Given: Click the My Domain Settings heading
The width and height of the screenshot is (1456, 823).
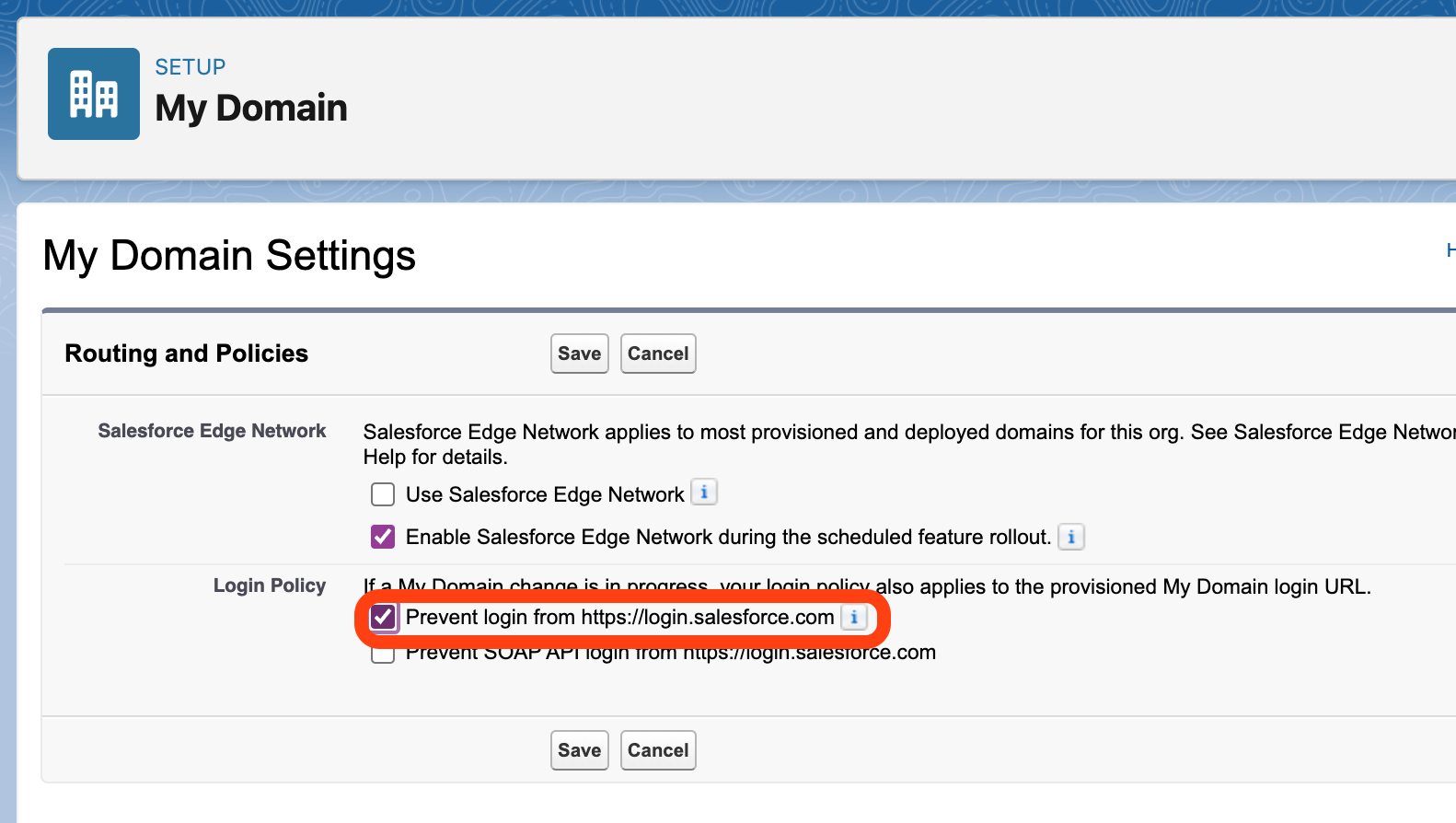Looking at the screenshot, I should pyautogui.click(x=229, y=256).
